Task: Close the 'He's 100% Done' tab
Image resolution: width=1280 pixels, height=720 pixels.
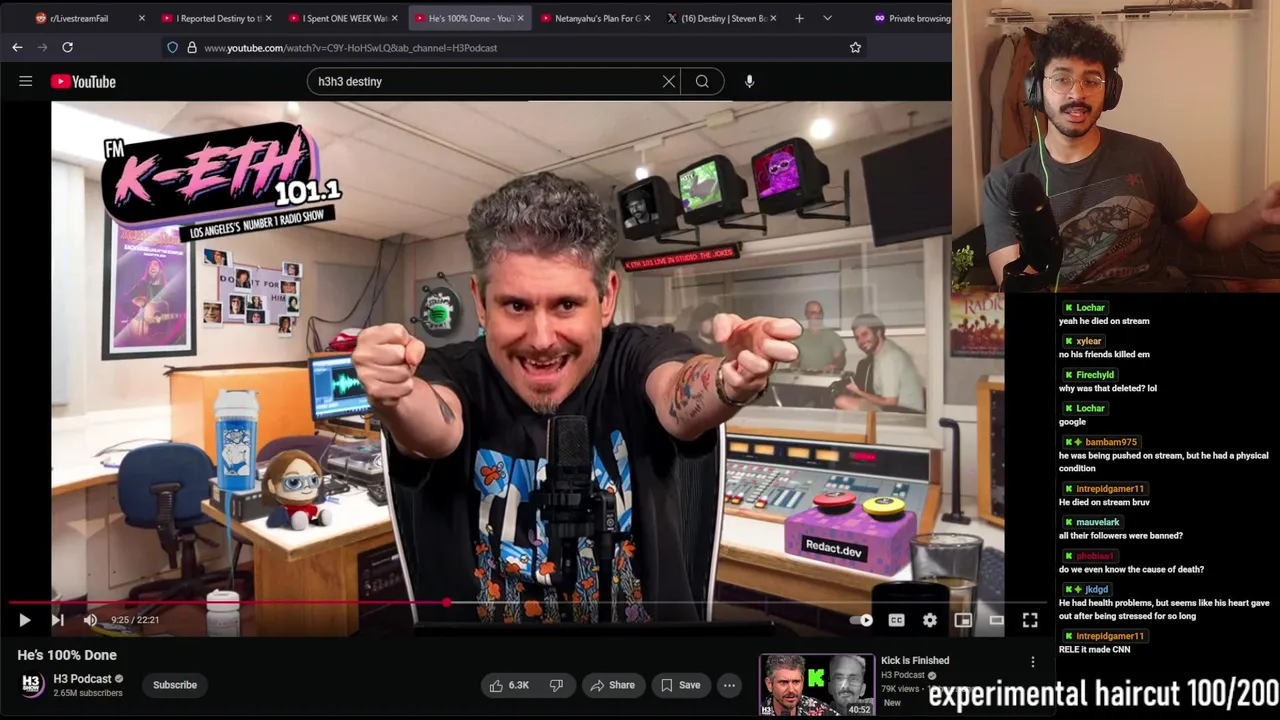Action: pyautogui.click(x=520, y=18)
